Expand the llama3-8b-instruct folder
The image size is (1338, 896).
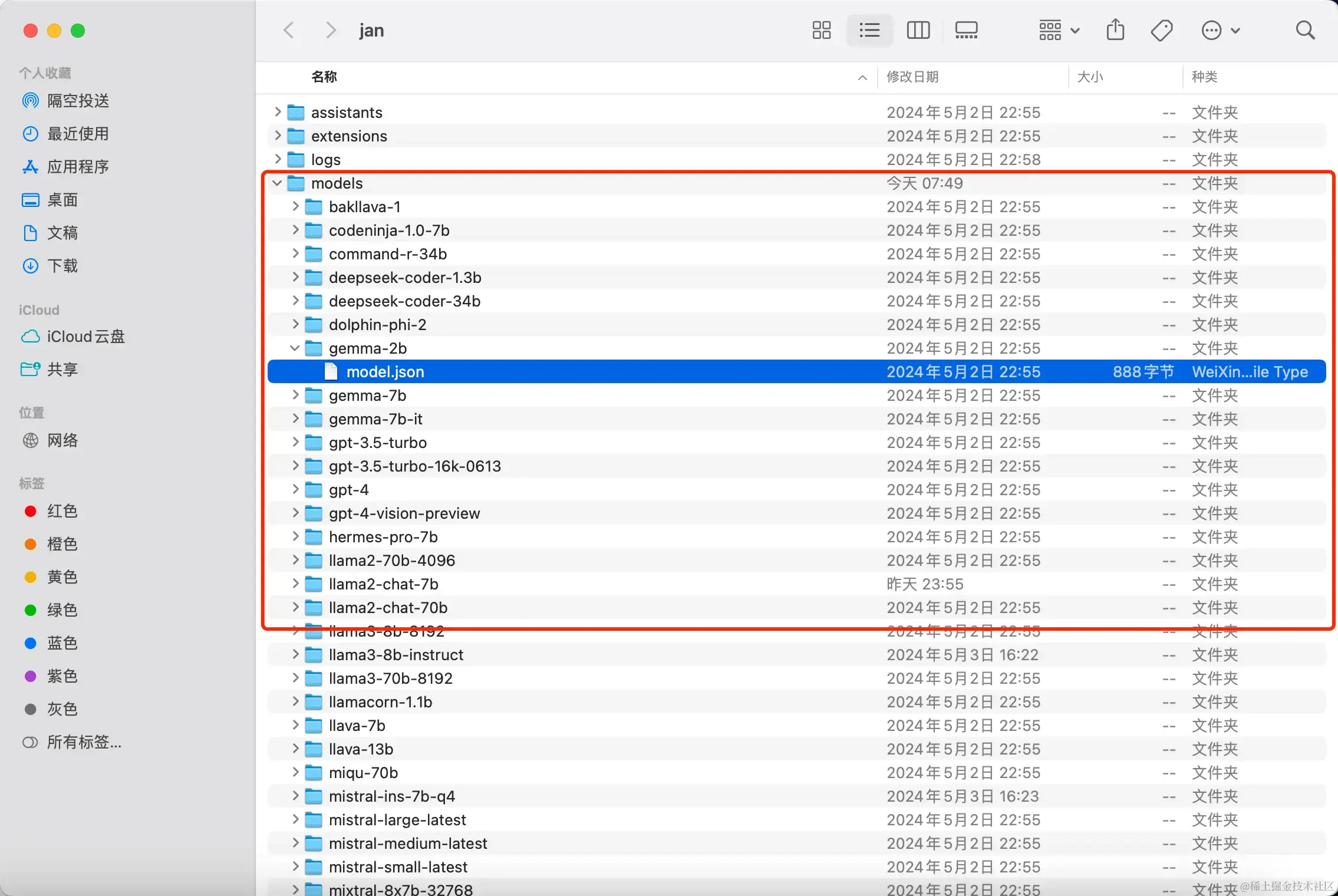[295, 654]
